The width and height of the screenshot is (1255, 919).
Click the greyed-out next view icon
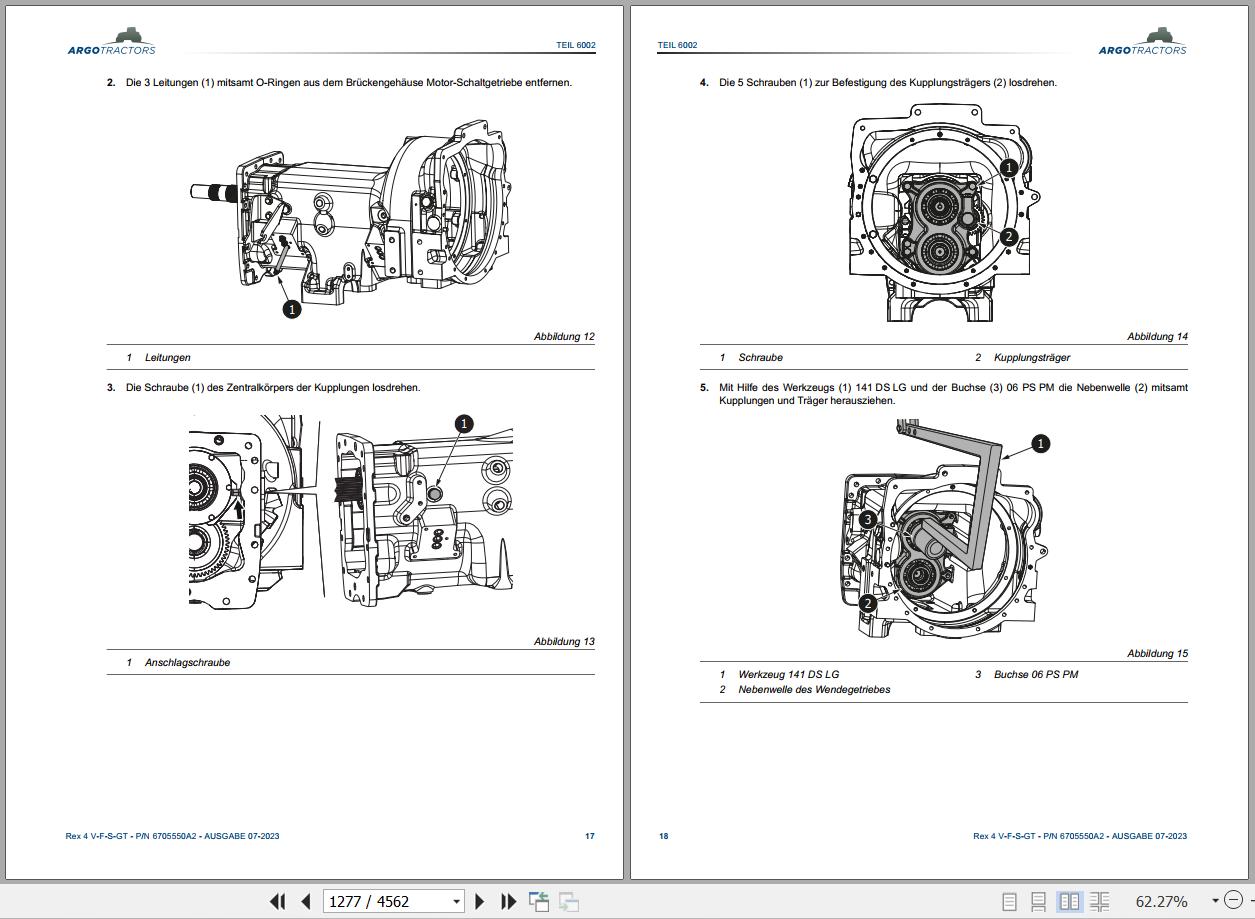(x=569, y=901)
